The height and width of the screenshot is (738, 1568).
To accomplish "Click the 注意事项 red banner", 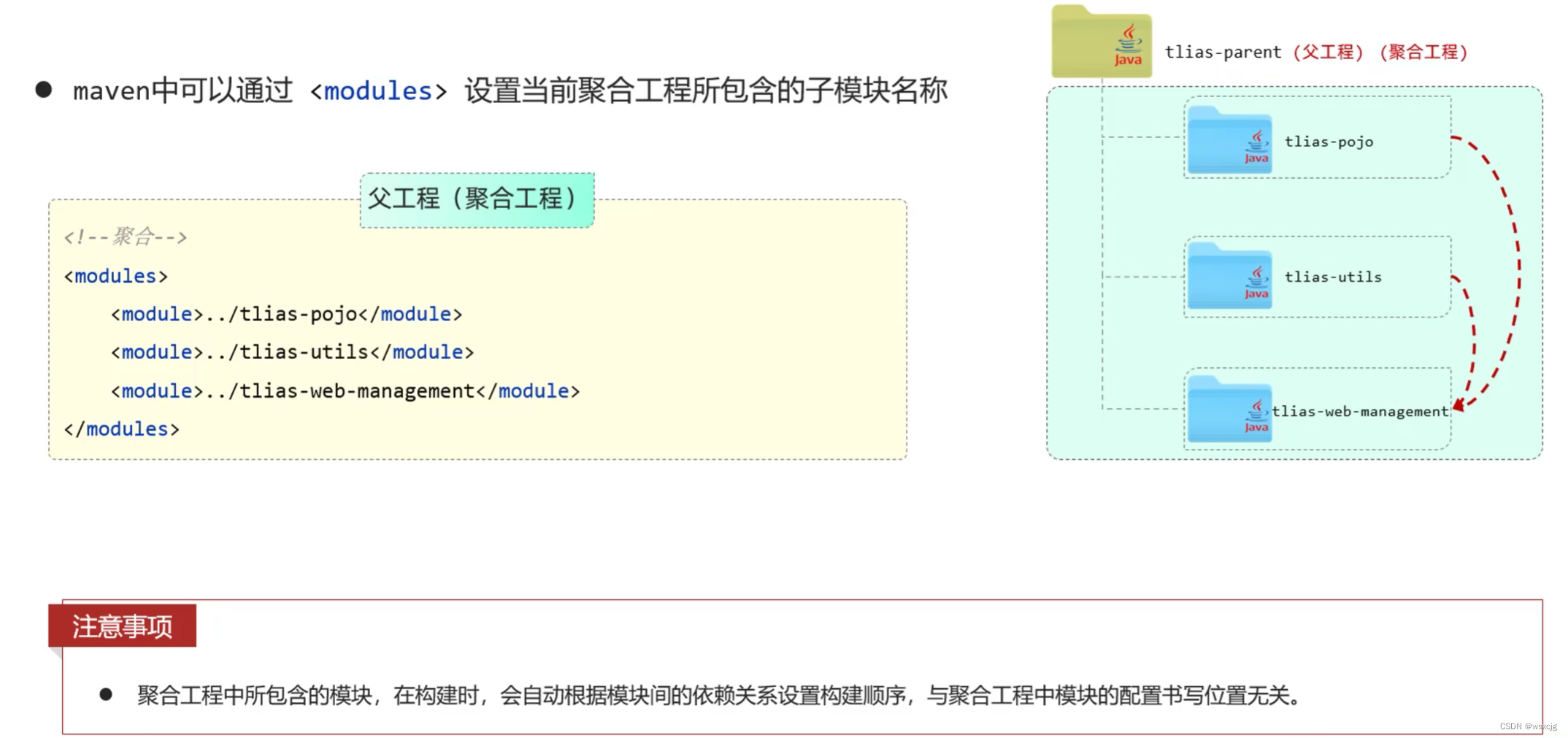I will (x=122, y=626).
